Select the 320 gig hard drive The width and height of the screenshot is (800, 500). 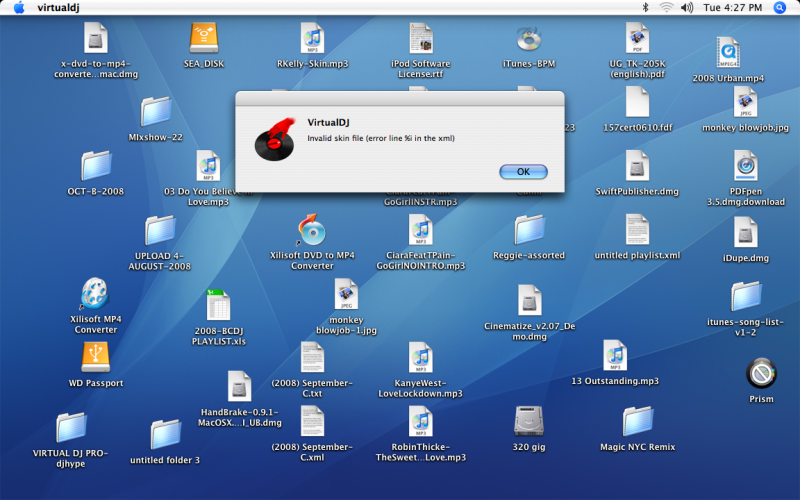[x=528, y=420]
